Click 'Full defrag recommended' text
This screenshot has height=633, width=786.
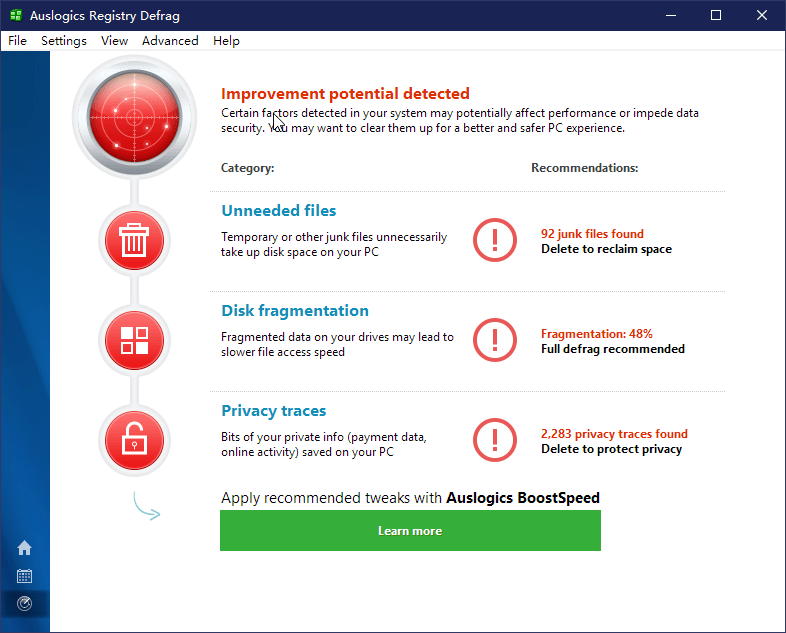coord(613,349)
